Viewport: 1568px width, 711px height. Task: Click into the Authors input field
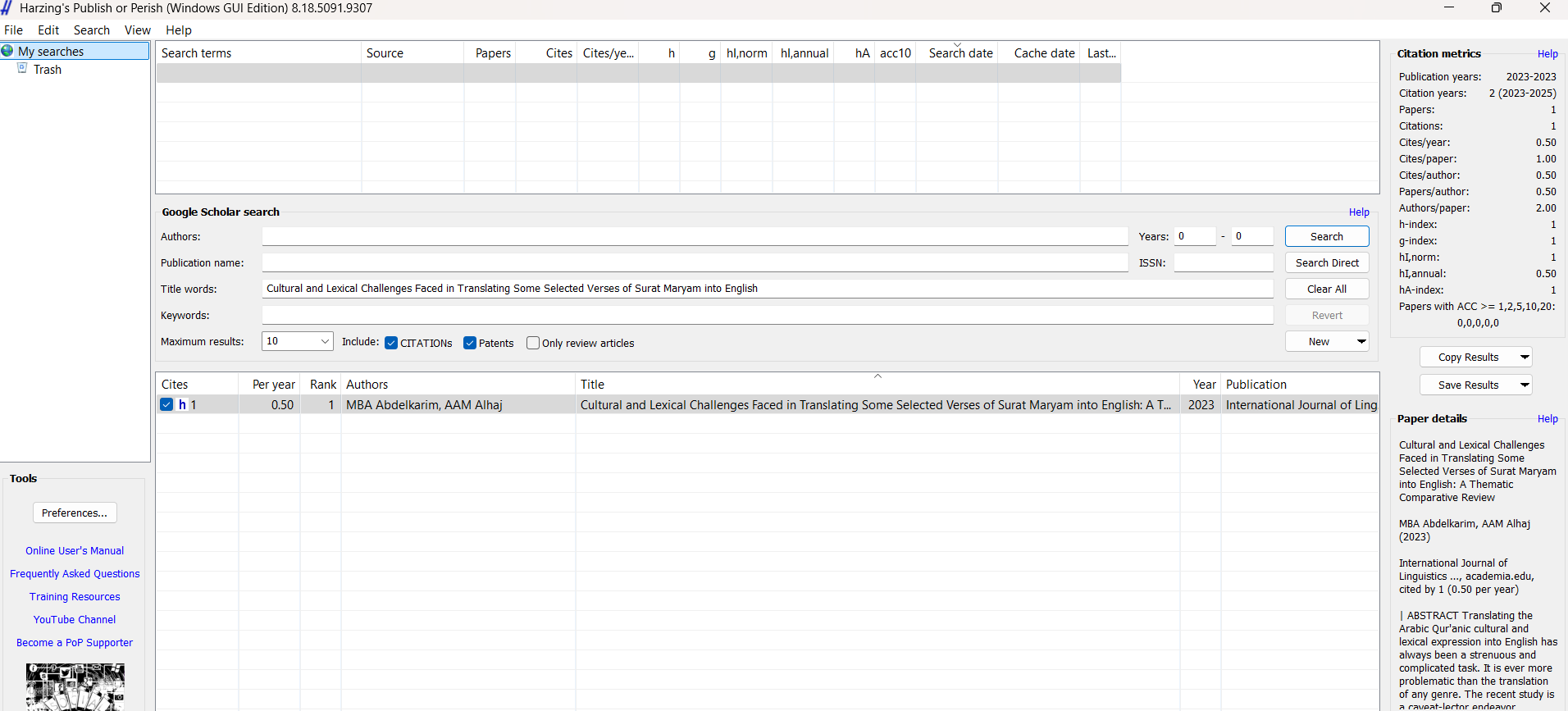[695, 237]
